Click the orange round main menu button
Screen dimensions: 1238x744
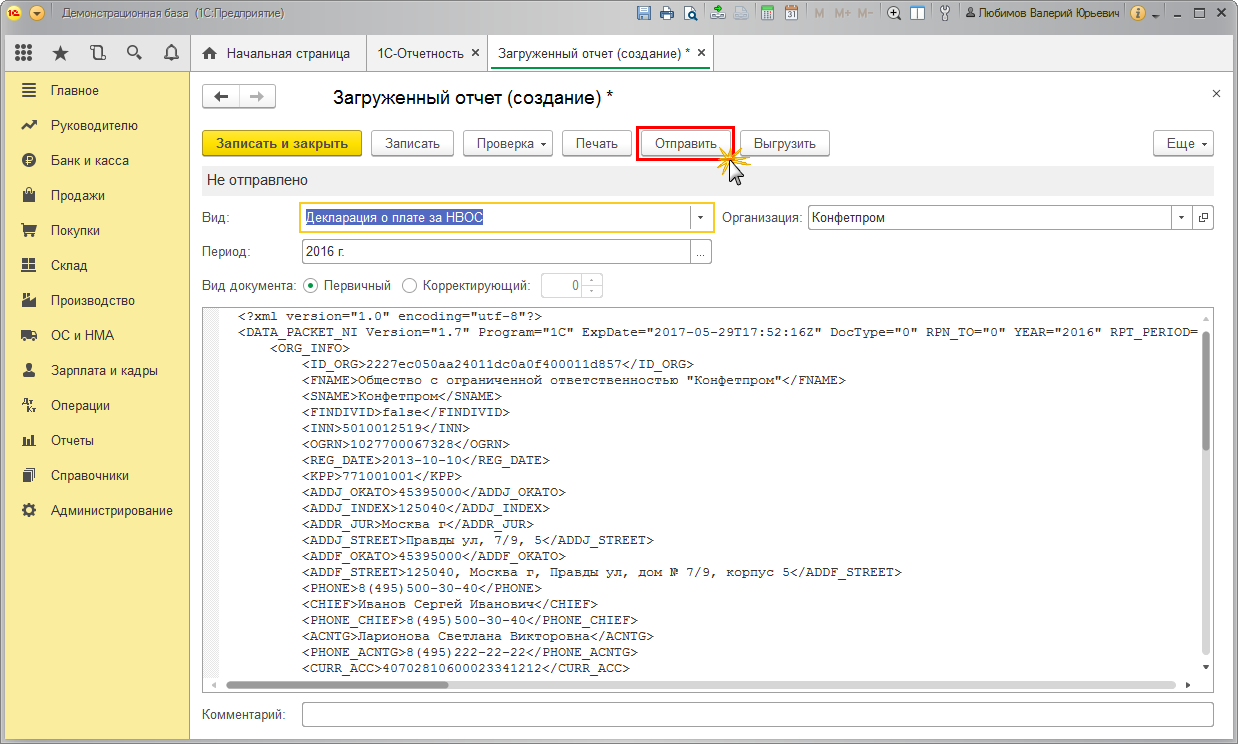37,14
